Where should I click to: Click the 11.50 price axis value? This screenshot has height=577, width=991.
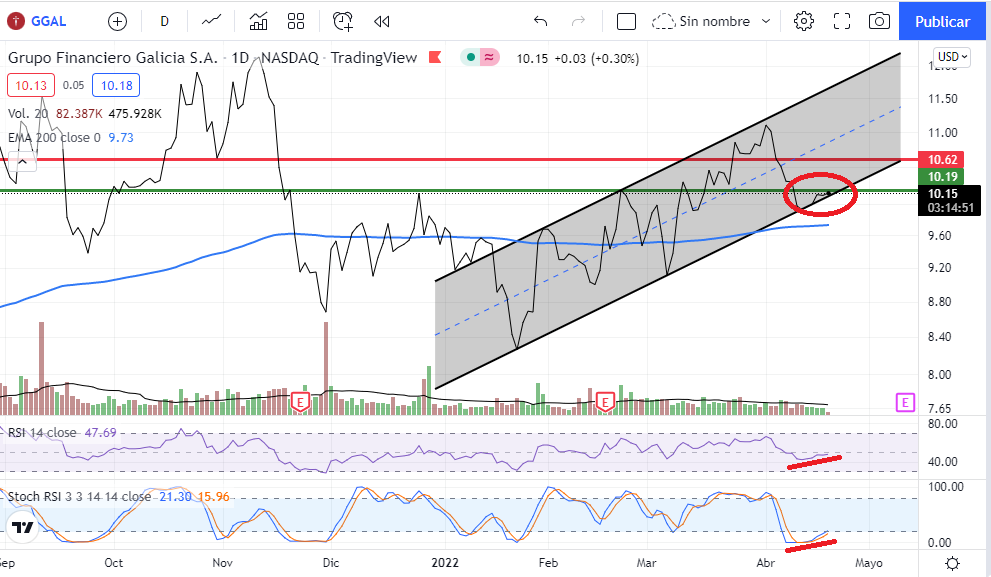[x=942, y=99]
